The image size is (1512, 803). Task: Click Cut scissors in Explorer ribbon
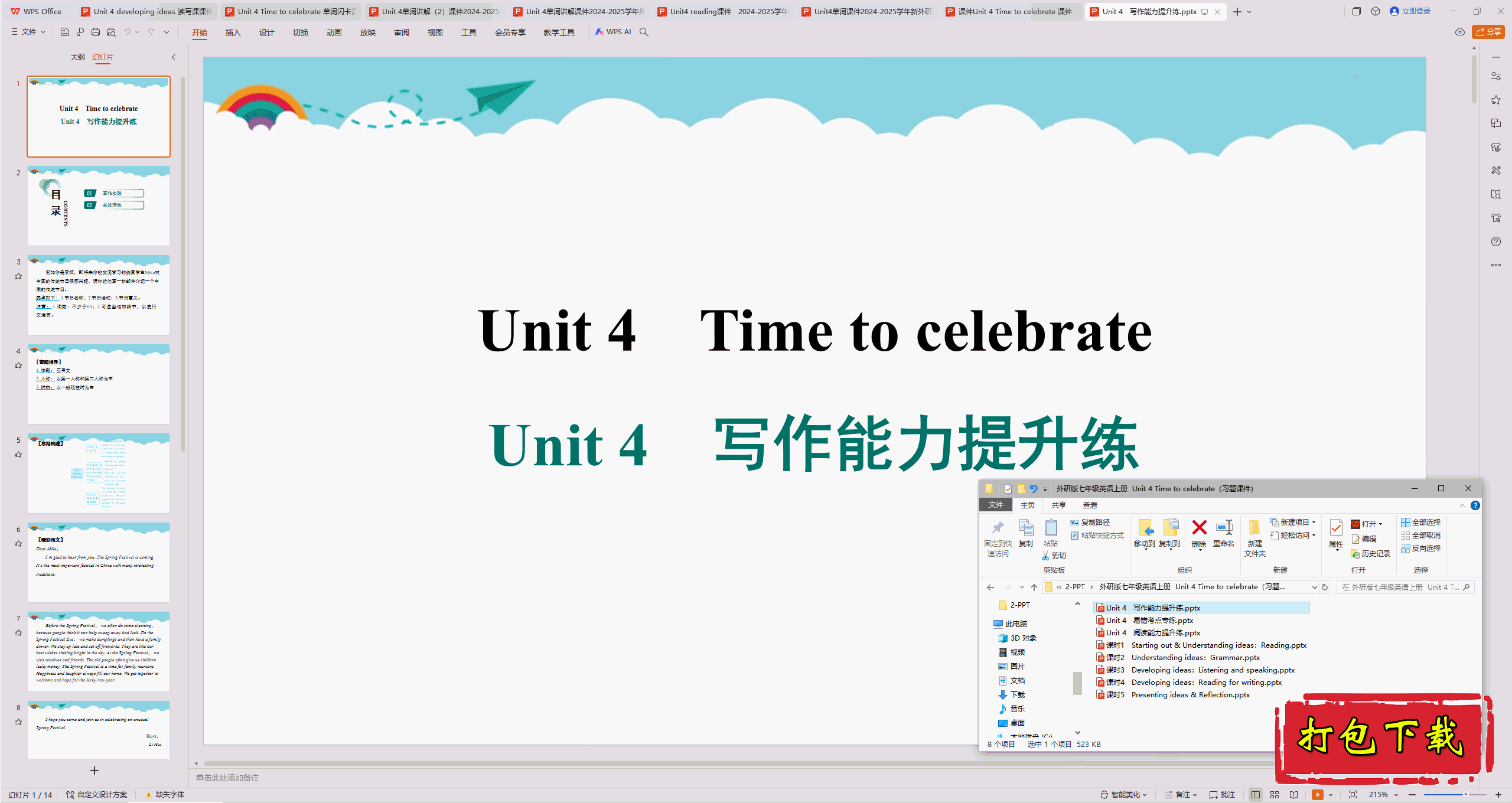(1054, 556)
